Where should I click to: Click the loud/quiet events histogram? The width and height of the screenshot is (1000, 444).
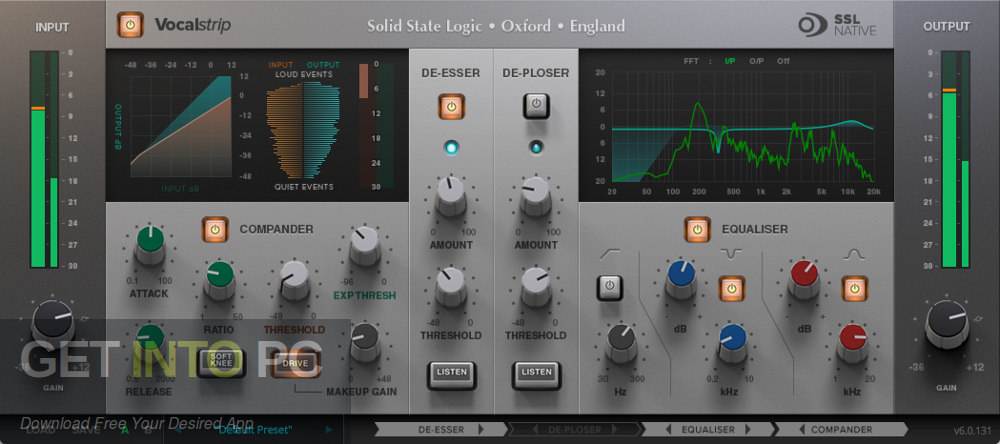[x=304, y=131]
